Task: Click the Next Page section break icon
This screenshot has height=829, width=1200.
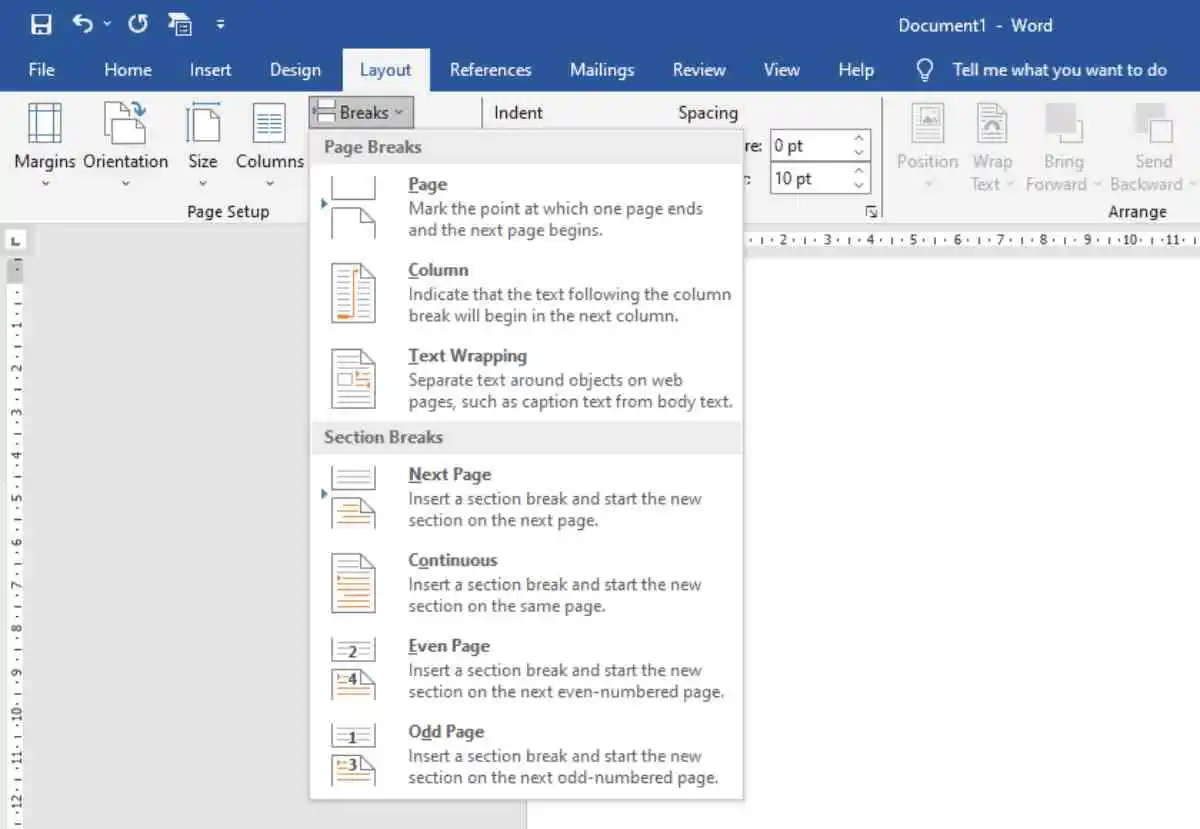Action: pos(353,497)
